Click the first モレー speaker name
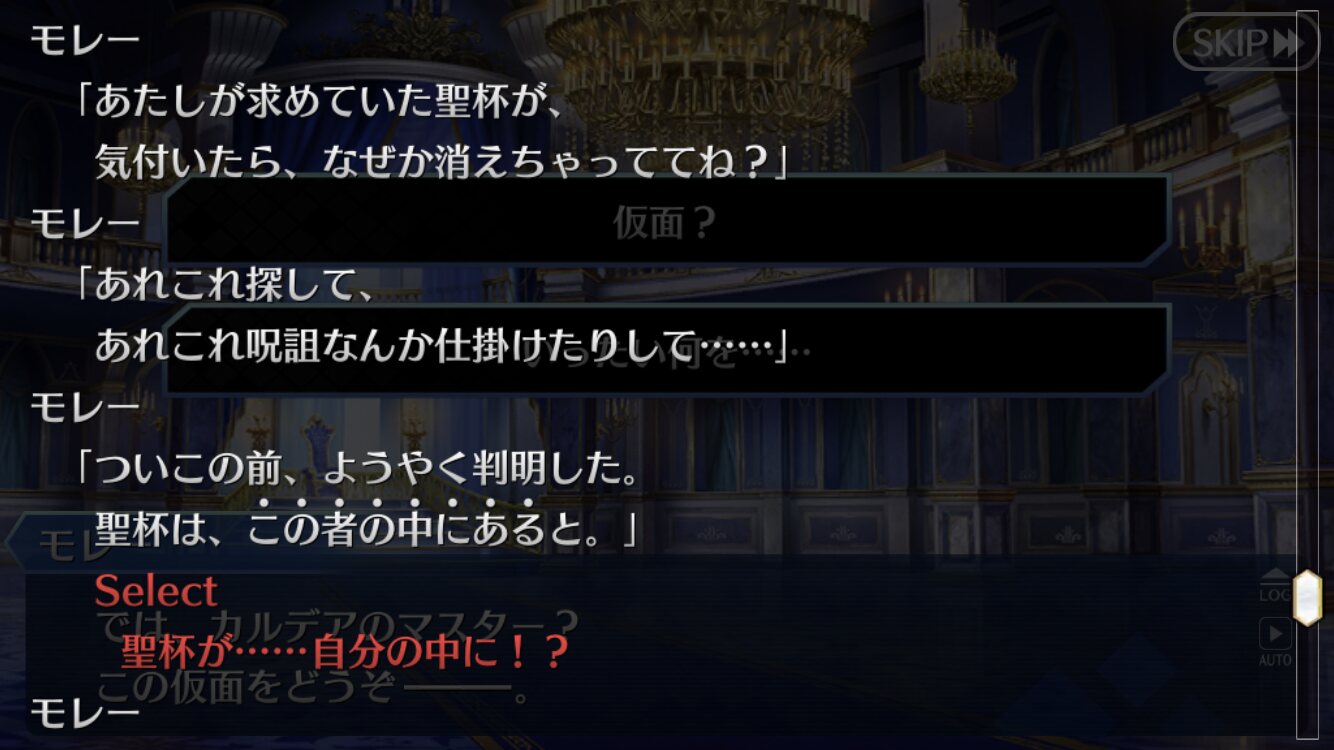The image size is (1334, 750). click(85, 40)
